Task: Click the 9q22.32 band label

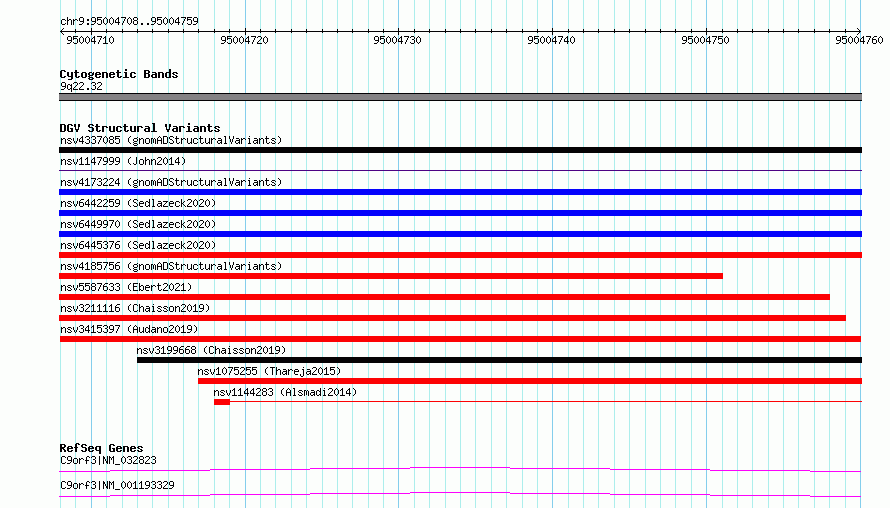Action: 81,86
